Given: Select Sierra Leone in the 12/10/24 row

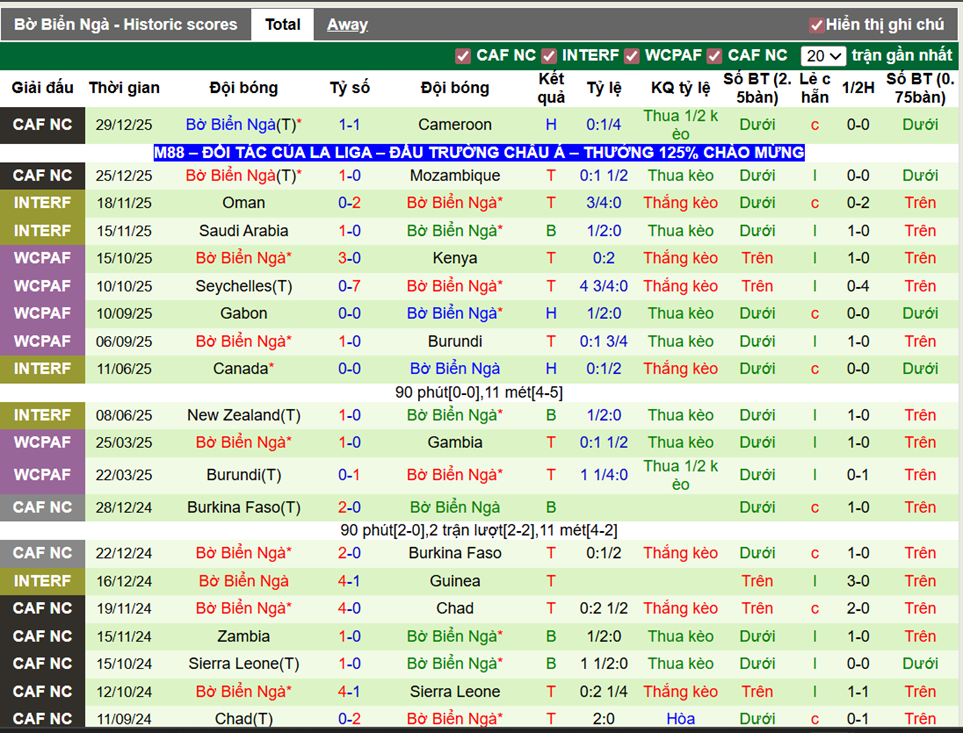Looking at the screenshot, I should pos(454,691).
